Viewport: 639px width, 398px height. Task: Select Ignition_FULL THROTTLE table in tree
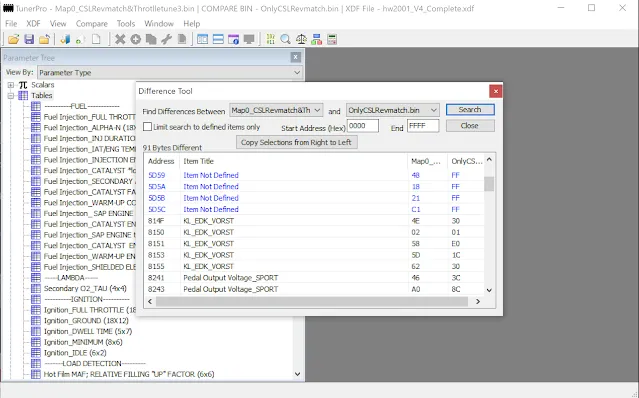click(x=90, y=310)
